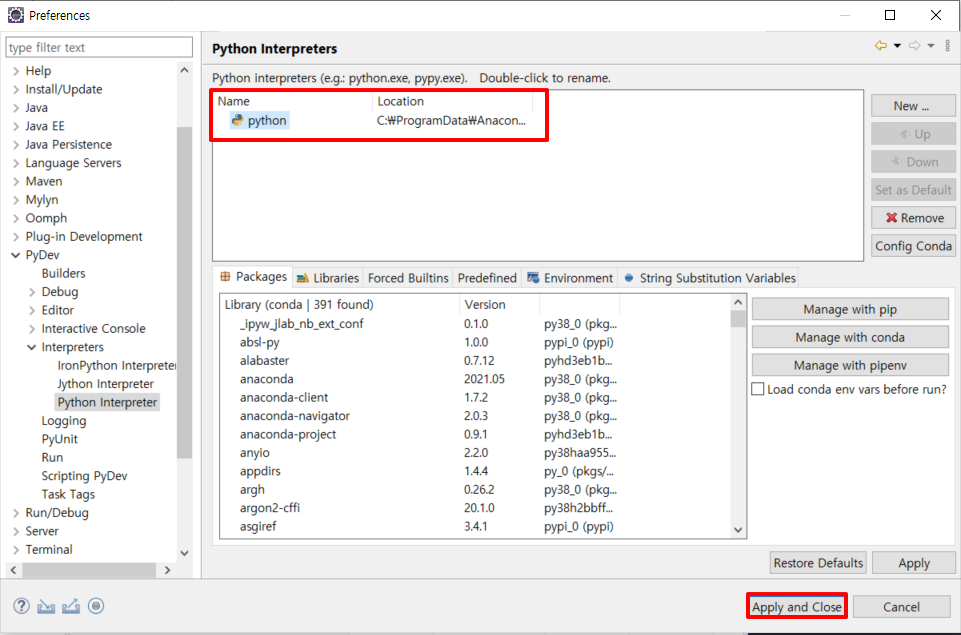Open the forward history dropdown arrow
Screen dimensions: 961x635
[931, 46]
